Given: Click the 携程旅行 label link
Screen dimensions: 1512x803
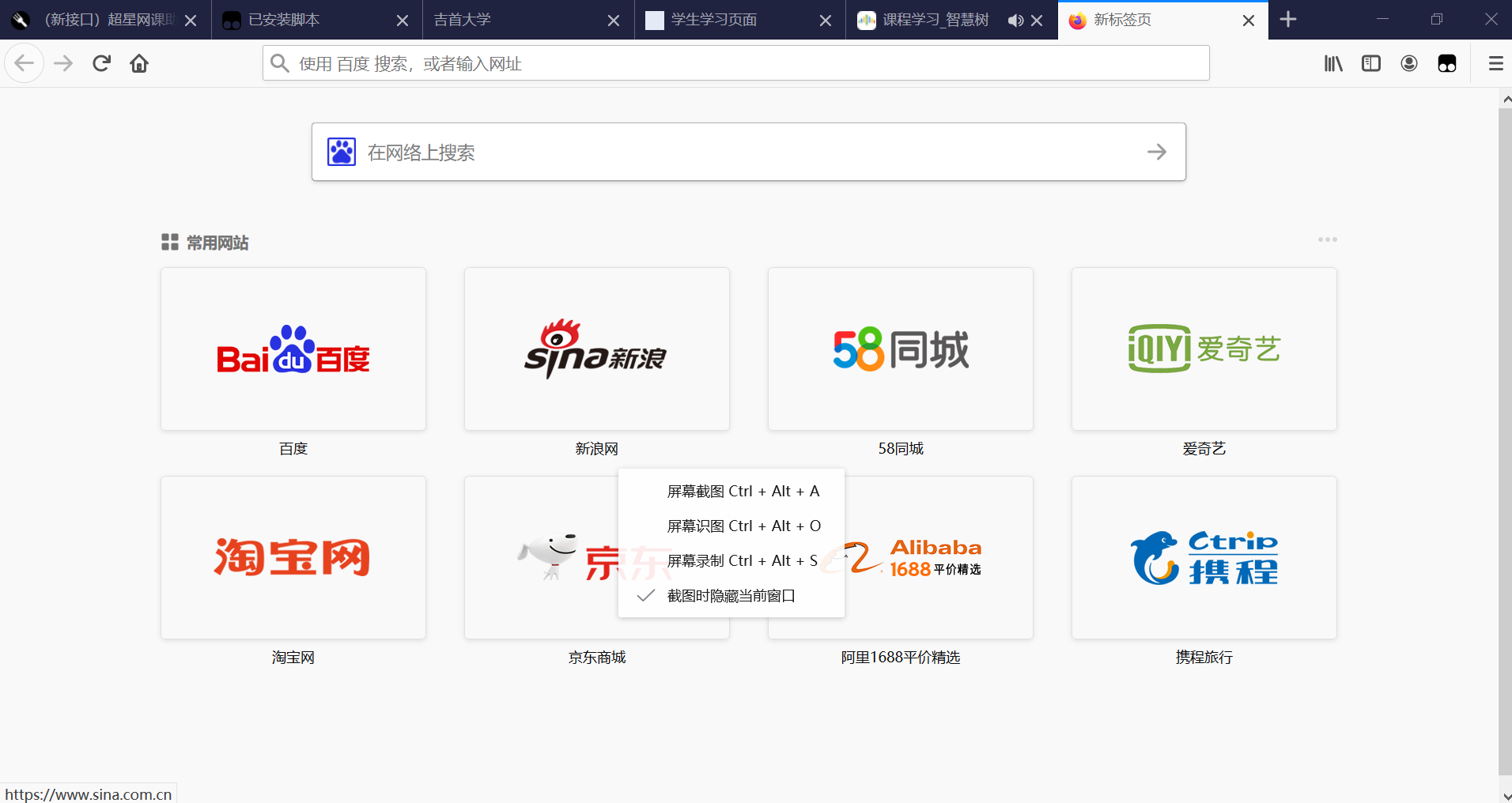Looking at the screenshot, I should point(1204,658).
